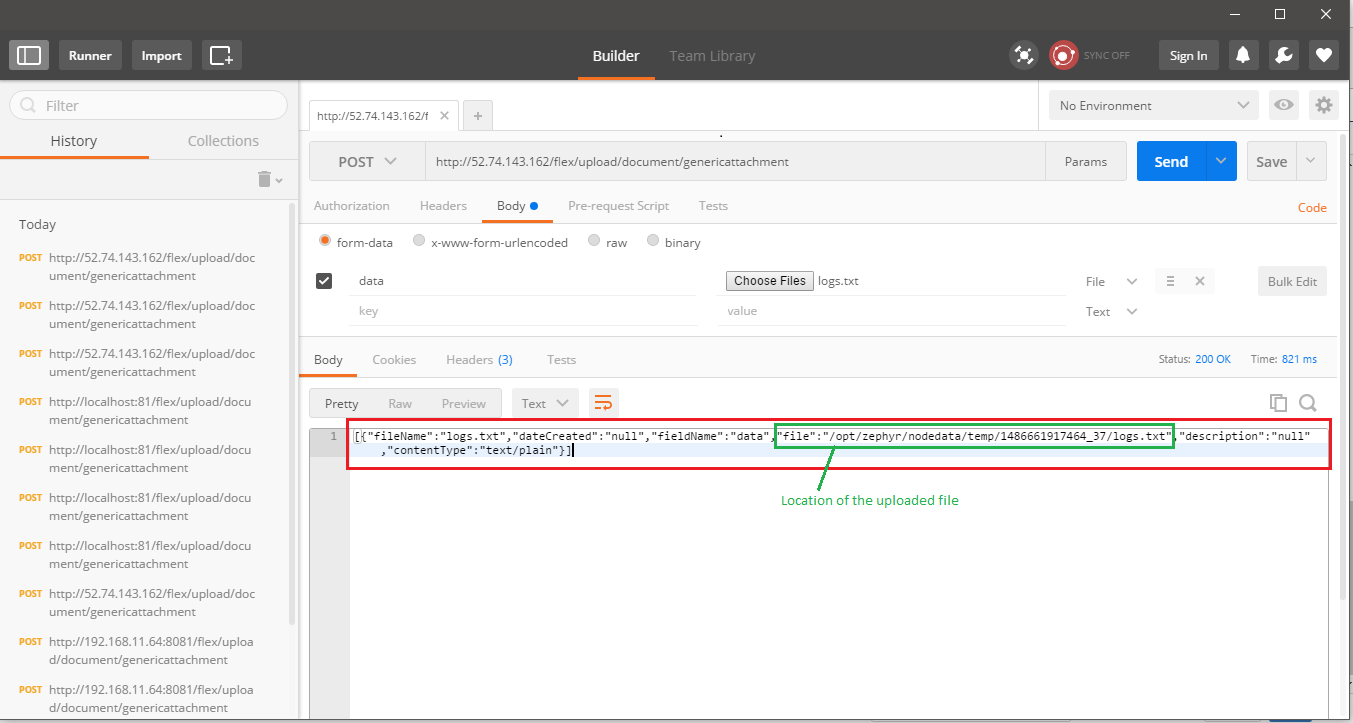1353x723 pixels.
Task: Click manage environments gear icon
Action: pyautogui.click(x=1324, y=105)
